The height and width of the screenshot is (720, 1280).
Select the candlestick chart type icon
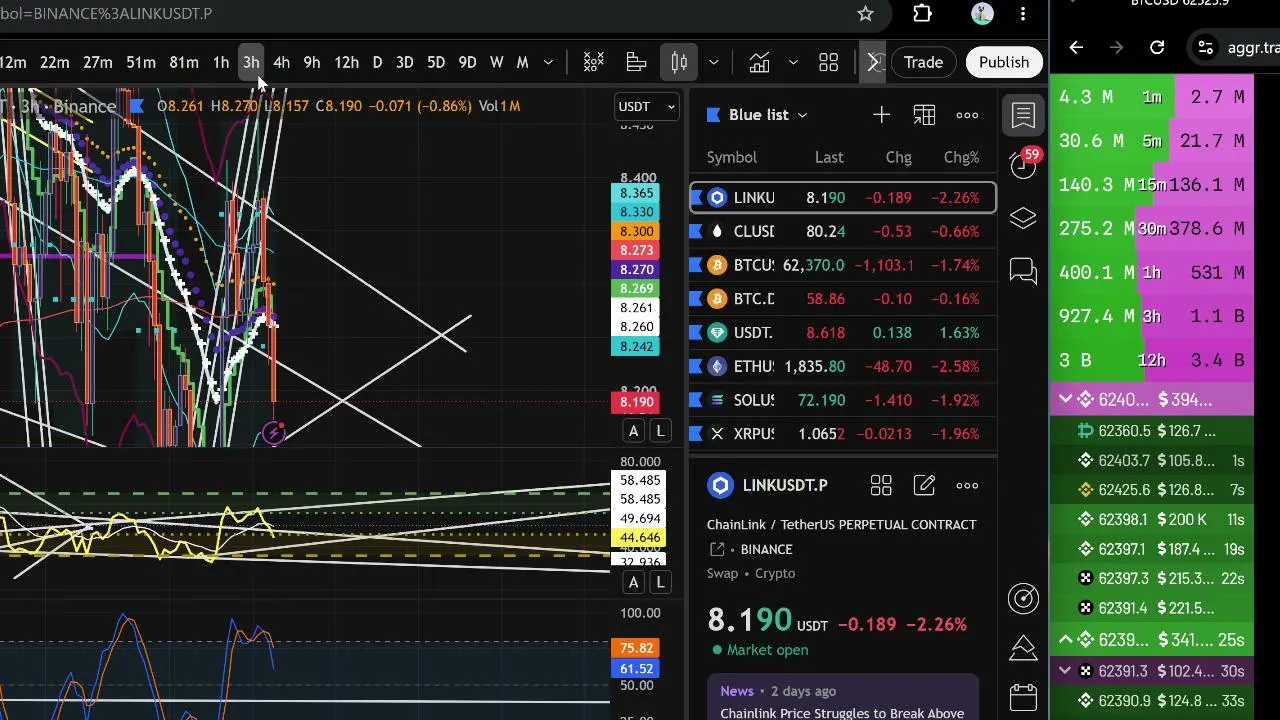679,63
